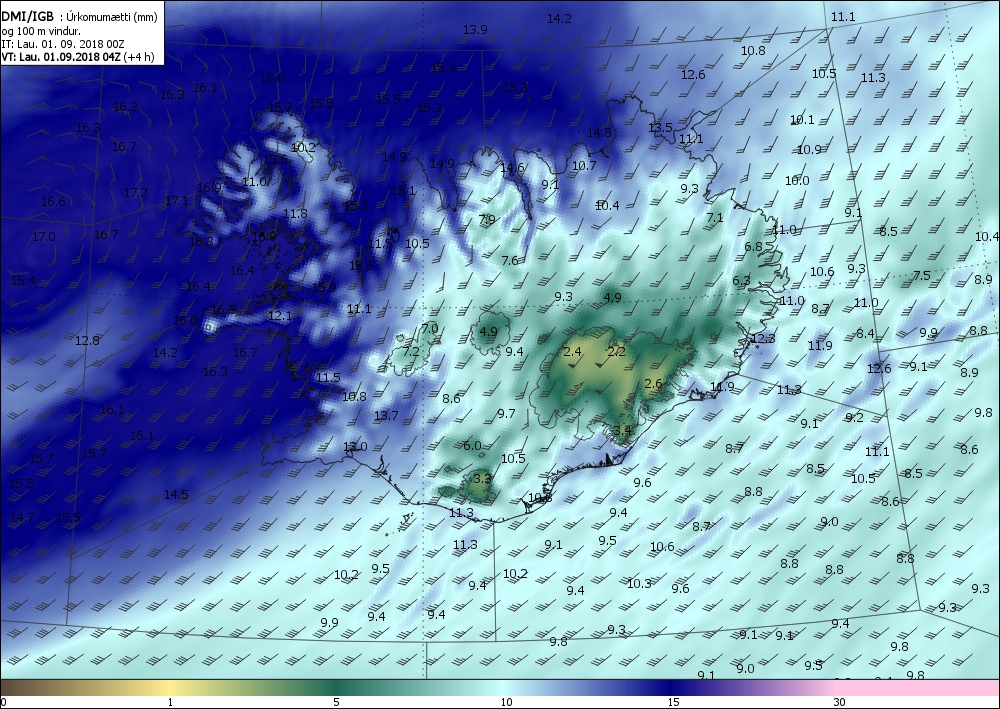Click the map value 11.8

tap(295, 214)
